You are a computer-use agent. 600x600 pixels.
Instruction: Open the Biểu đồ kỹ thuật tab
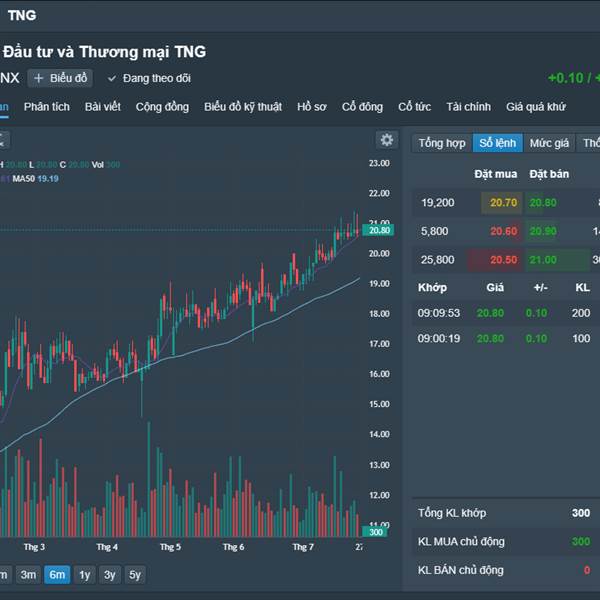tap(243, 107)
